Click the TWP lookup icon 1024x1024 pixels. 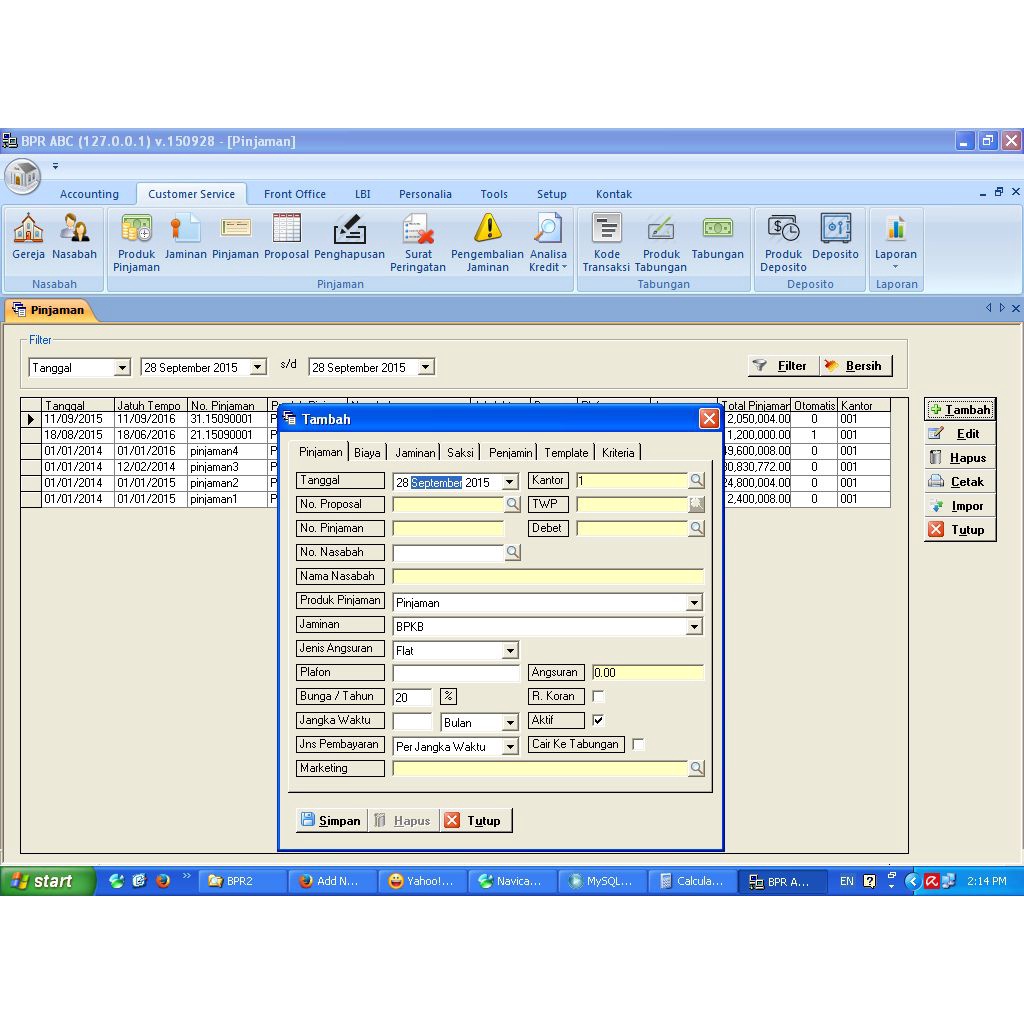(x=697, y=504)
